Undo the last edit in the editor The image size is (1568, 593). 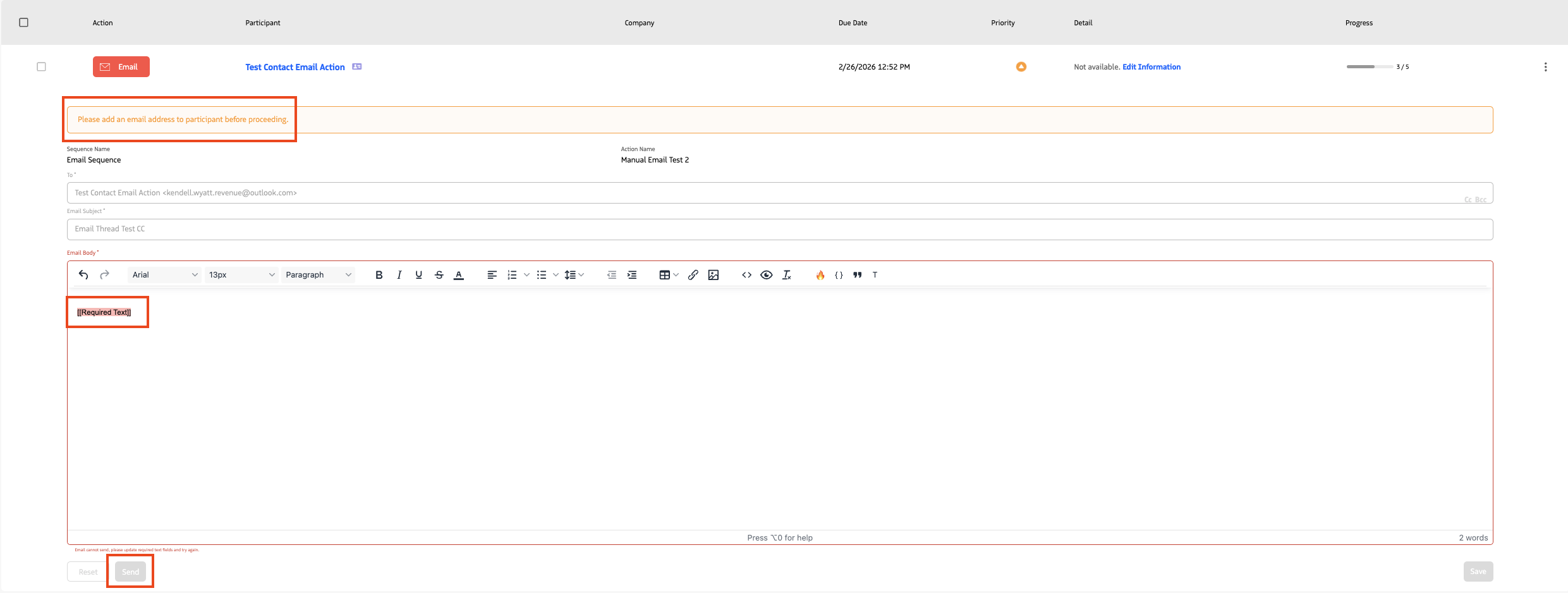[83, 274]
